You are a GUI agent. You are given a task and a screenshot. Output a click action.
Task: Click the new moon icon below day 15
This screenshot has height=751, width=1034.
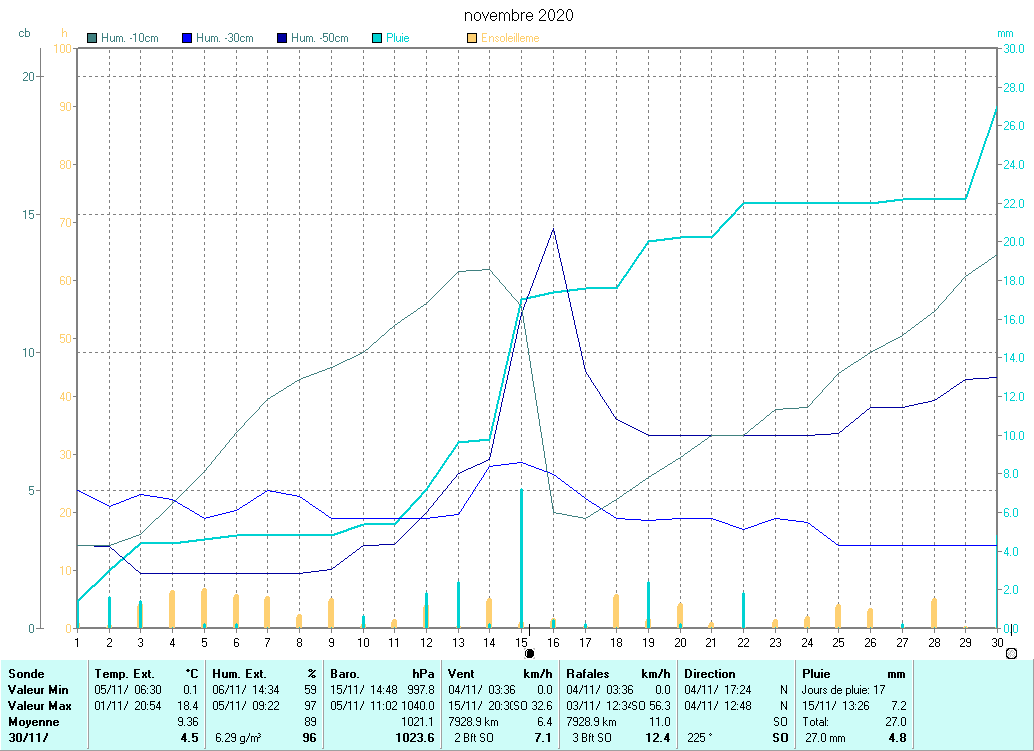click(x=529, y=653)
